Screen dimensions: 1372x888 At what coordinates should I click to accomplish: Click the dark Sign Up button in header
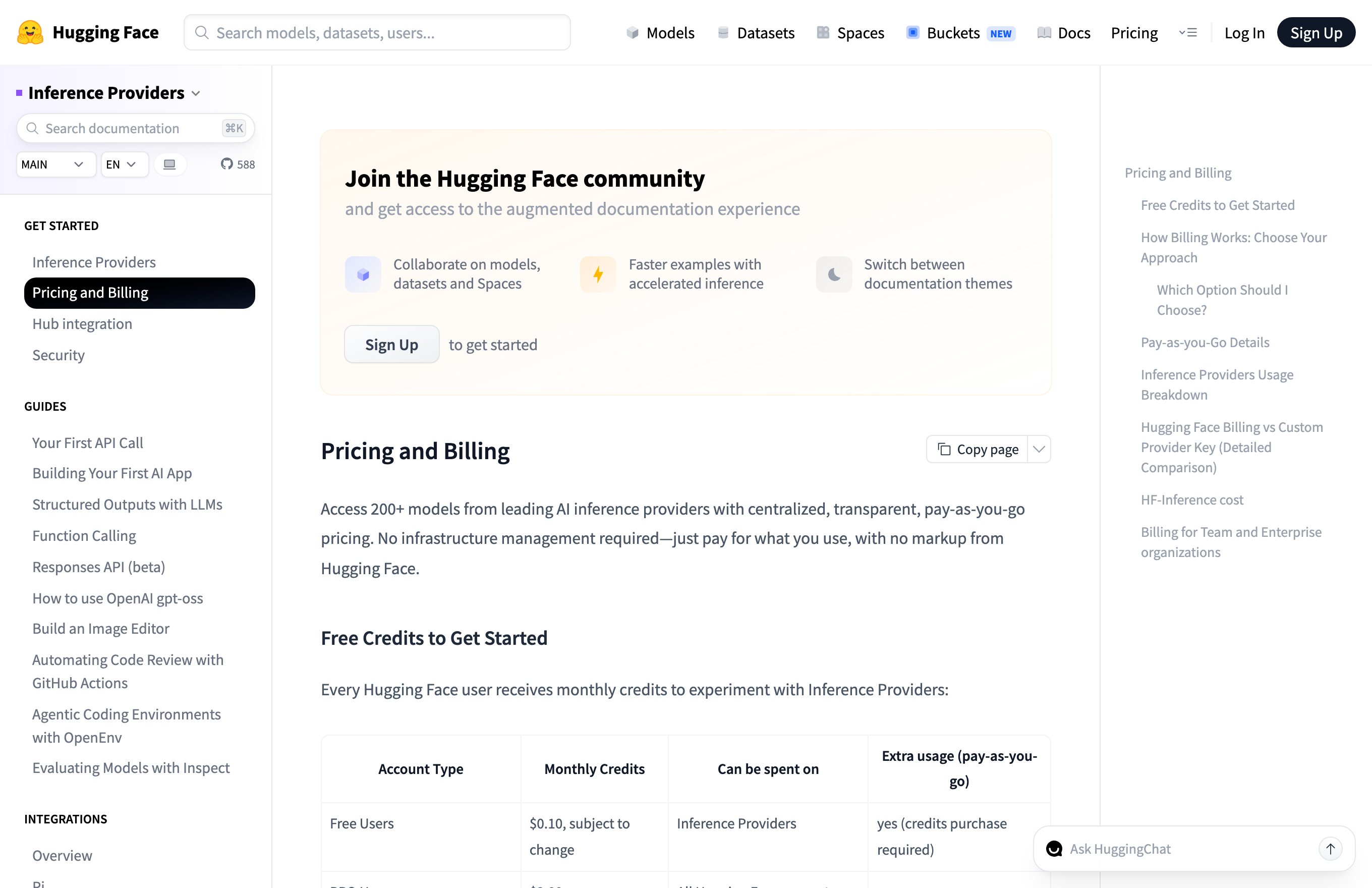[1316, 33]
